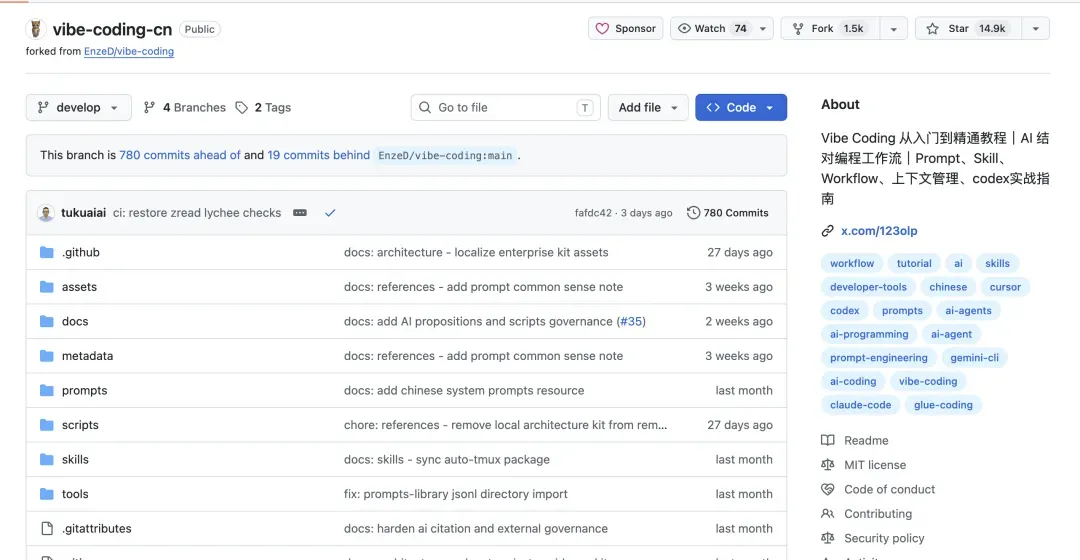The width and height of the screenshot is (1080, 560).
Task: Click the Fork repository icon
Action: (798, 28)
